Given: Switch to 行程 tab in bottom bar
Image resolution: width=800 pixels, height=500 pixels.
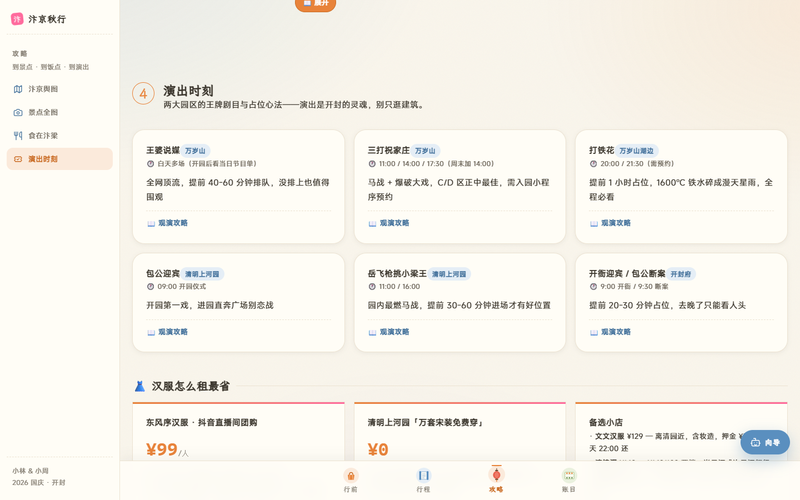Looking at the screenshot, I should (423, 480).
